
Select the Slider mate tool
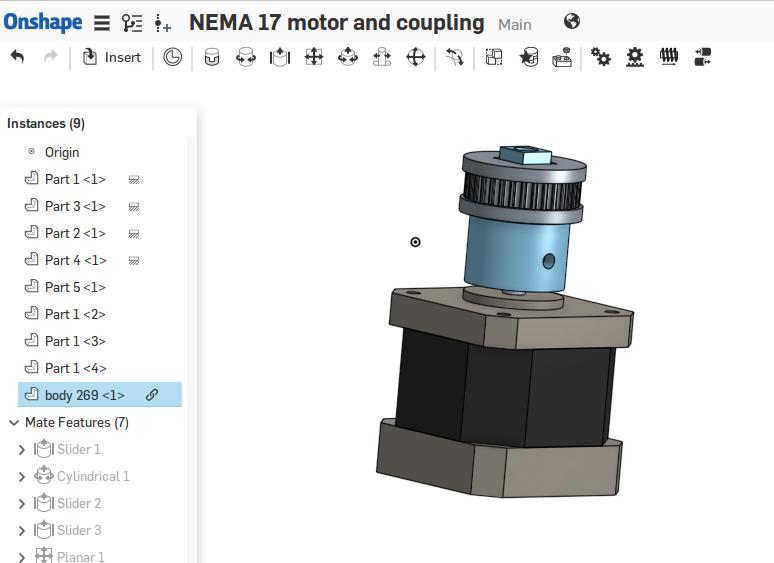pyautogui.click(x=280, y=57)
